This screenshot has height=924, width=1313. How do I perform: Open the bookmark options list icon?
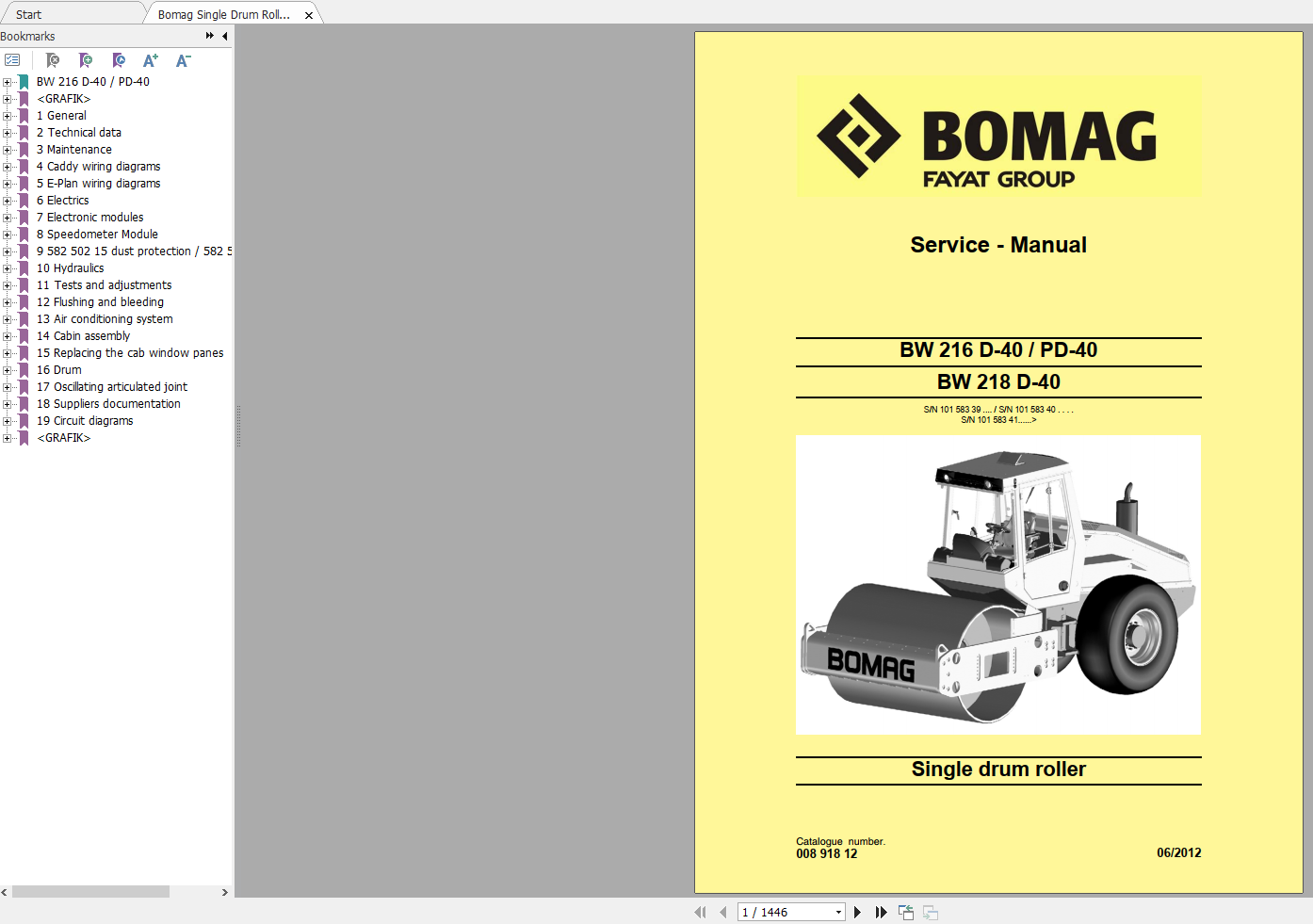click(x=12, y=60)
